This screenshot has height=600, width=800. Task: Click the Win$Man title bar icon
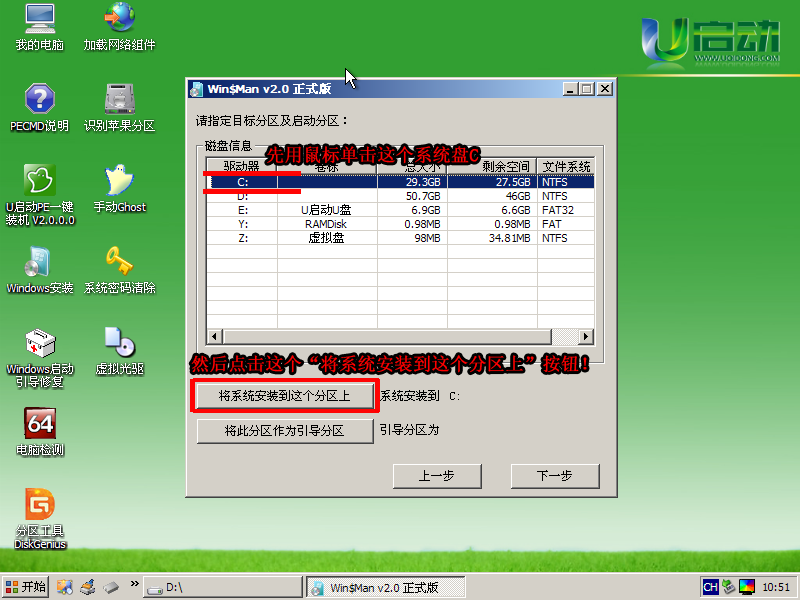click(x=196, y=90)
